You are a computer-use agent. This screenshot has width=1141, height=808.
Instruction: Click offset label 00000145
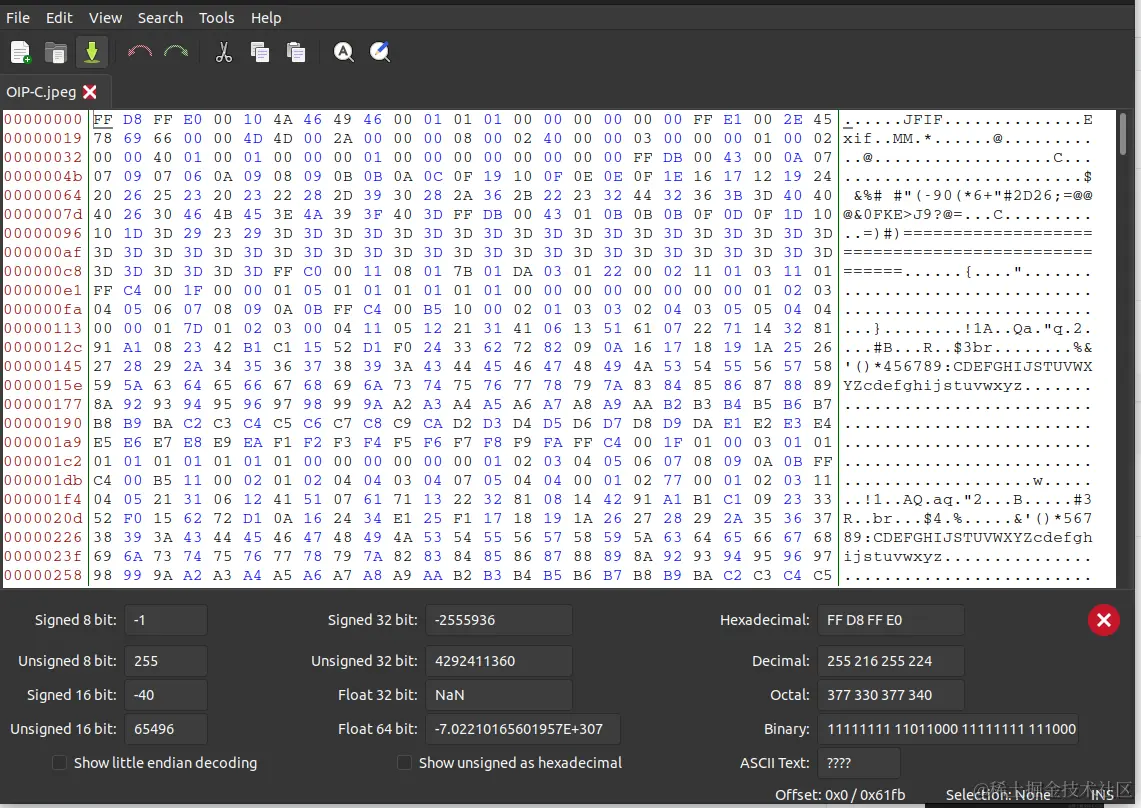43,366
